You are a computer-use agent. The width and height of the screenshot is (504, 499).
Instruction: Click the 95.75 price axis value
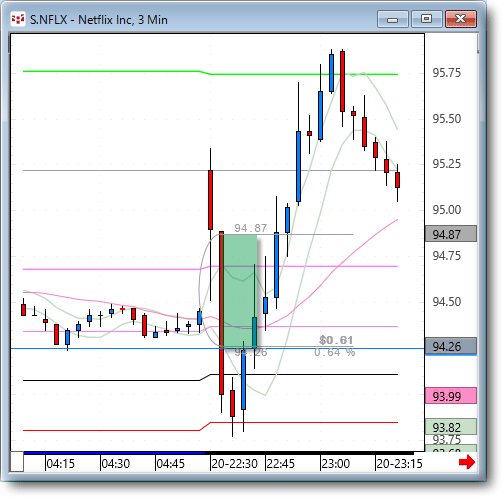(447, 73)
